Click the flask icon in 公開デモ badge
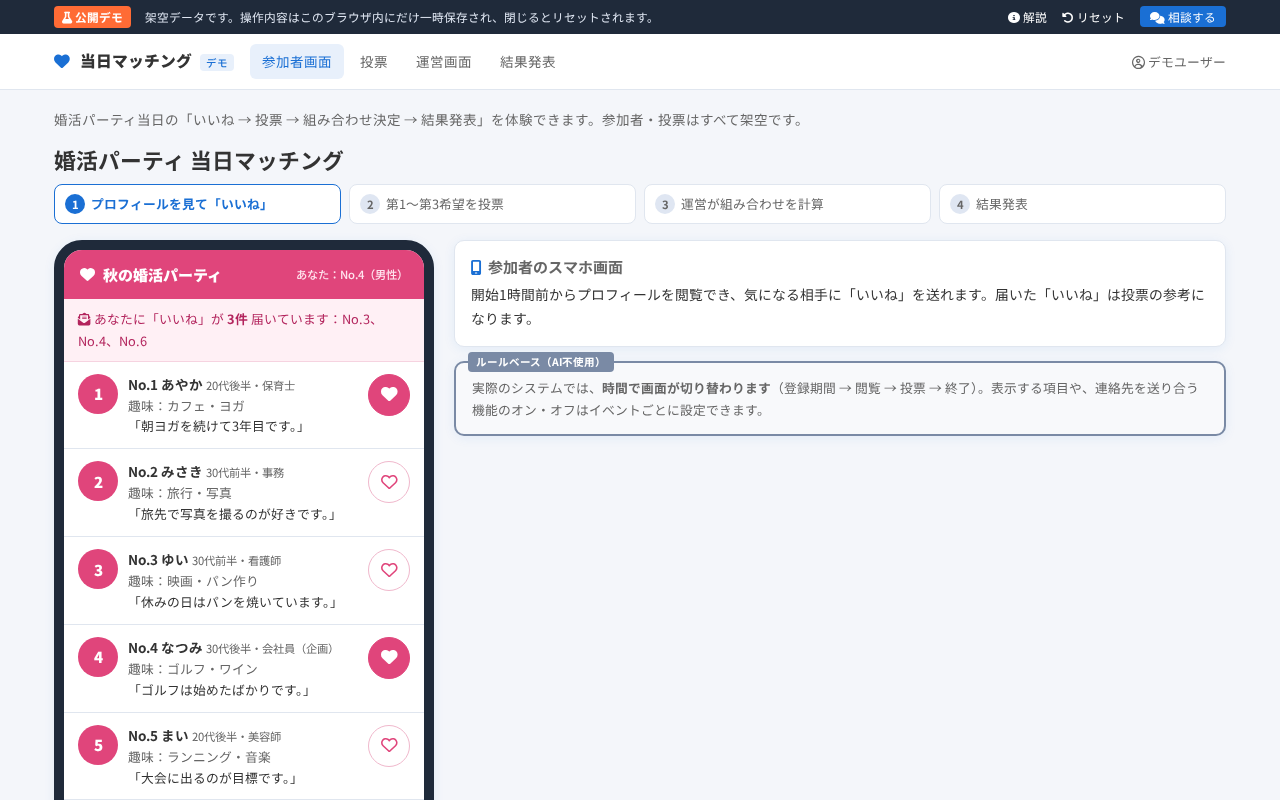 [x=67, y=17]
